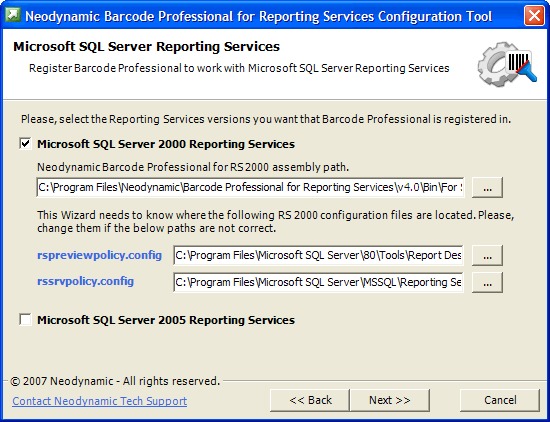Click into the RS 2000 assembly path field
The height and width of the screenshot is (422, 550).
[x=250, y=187]
